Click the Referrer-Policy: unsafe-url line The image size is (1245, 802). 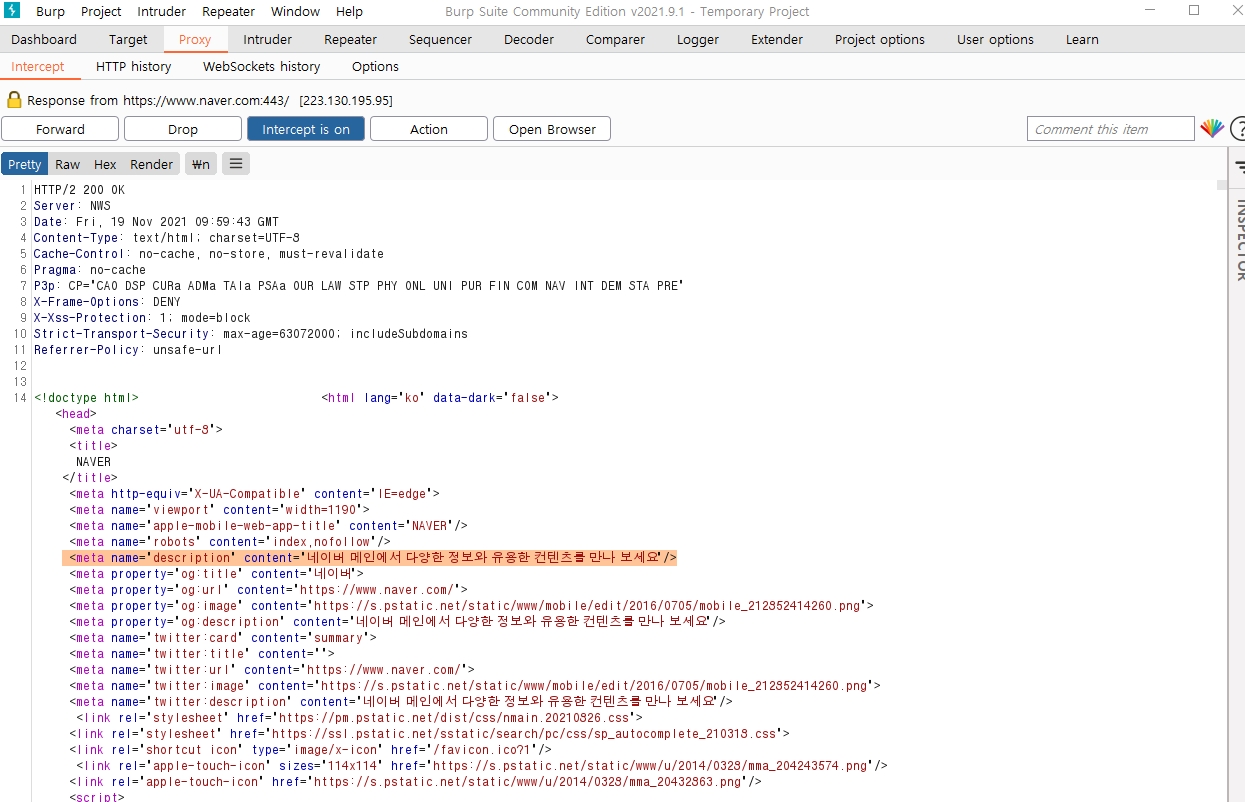pos(128,349)
